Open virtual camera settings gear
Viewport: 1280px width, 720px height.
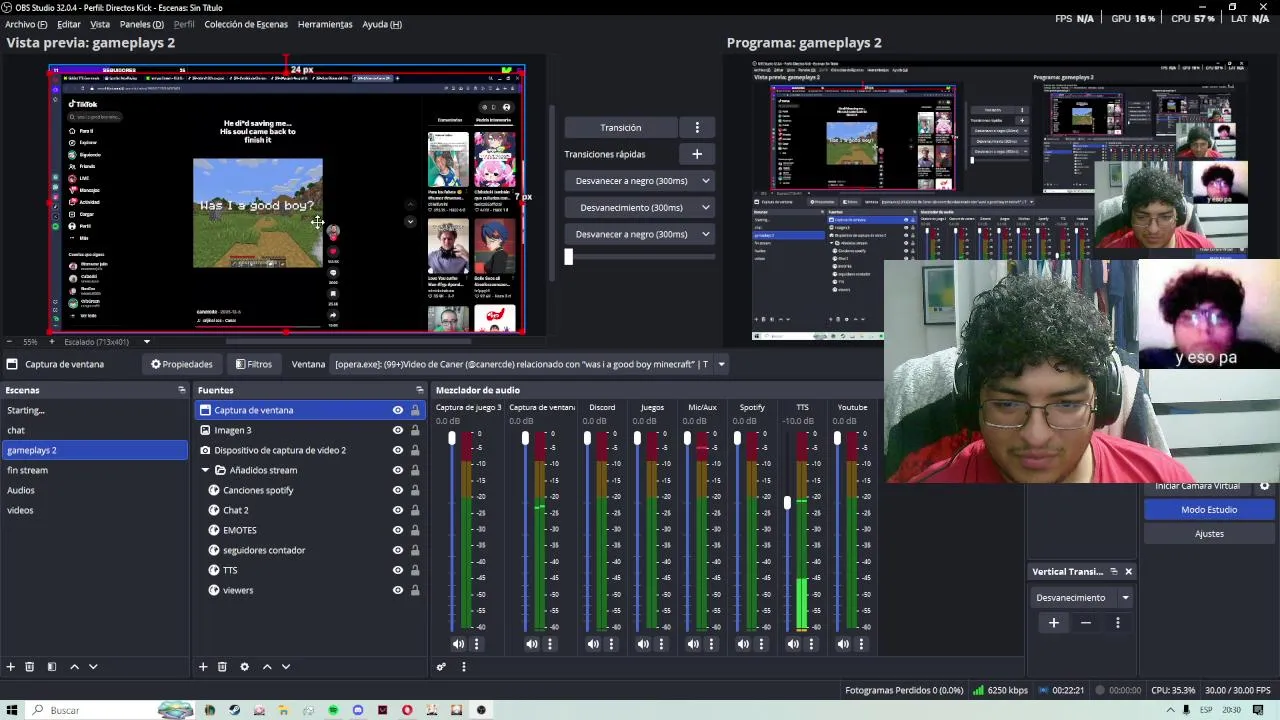(x=1264, y=486)
